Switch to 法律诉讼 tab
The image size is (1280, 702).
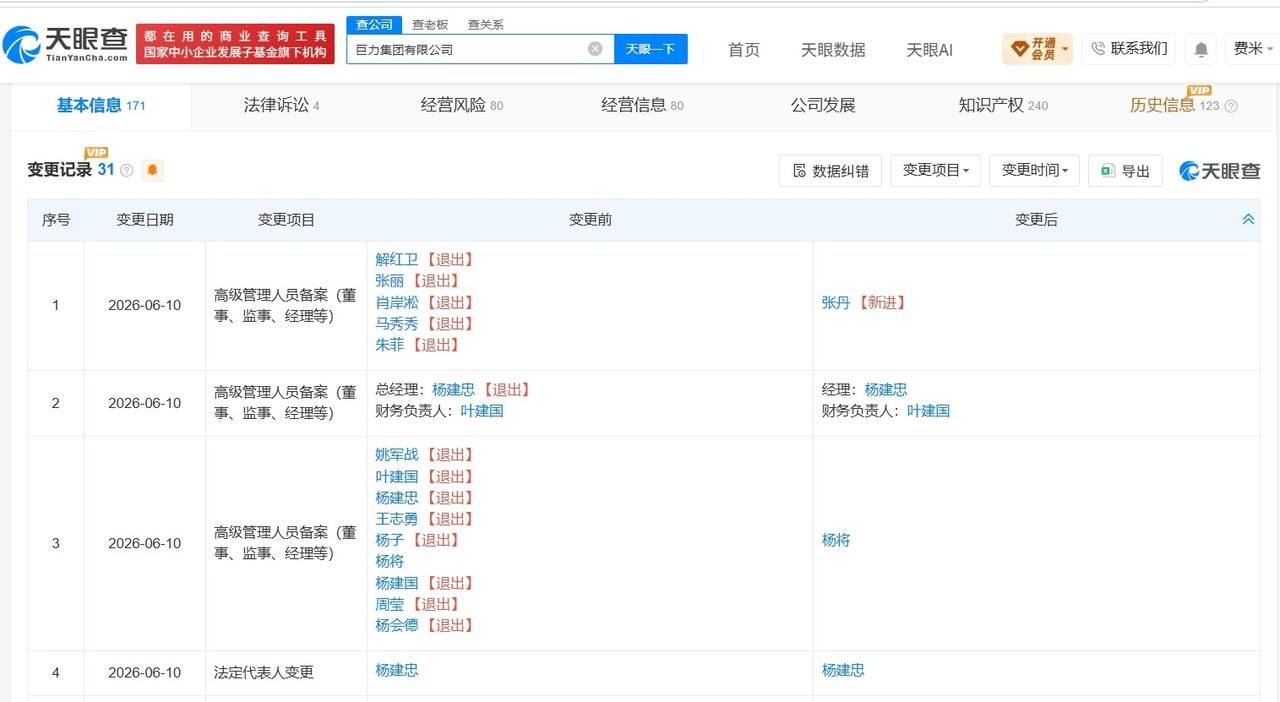coord(281,105)
